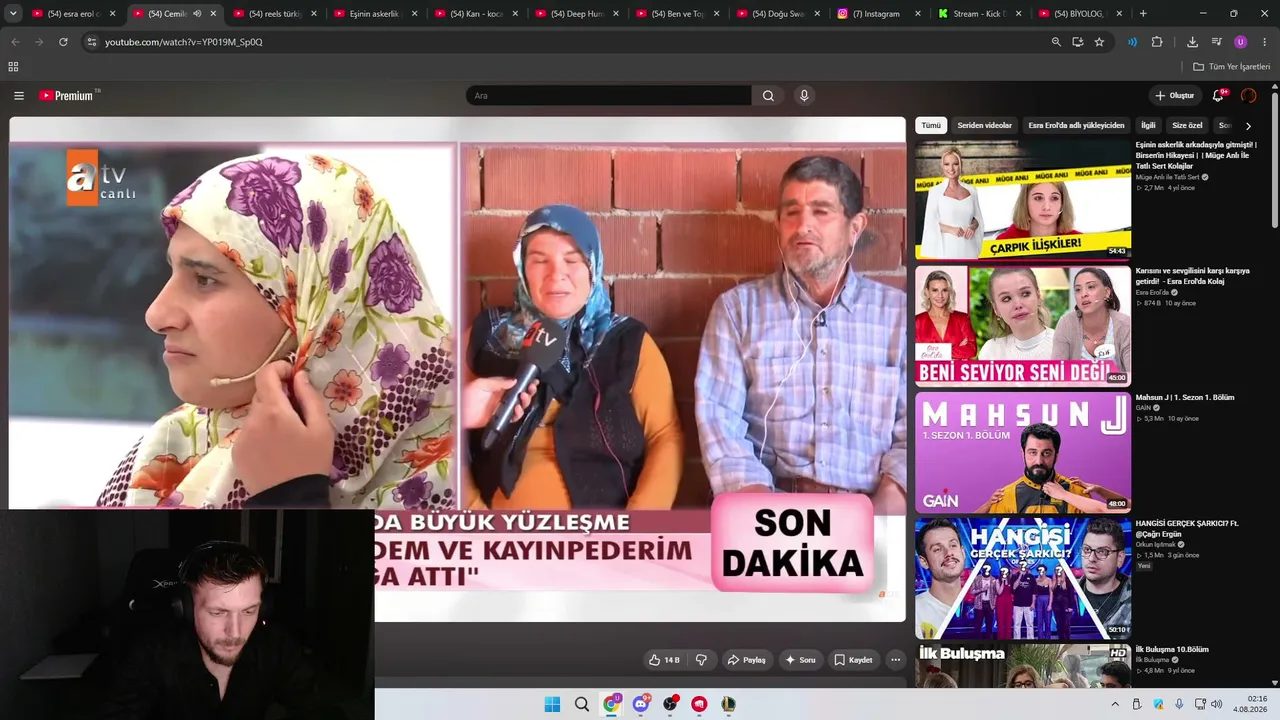Click the search magnifier button on YouTube
This screenshot has height=720, width=1280.
coord(768,96)
